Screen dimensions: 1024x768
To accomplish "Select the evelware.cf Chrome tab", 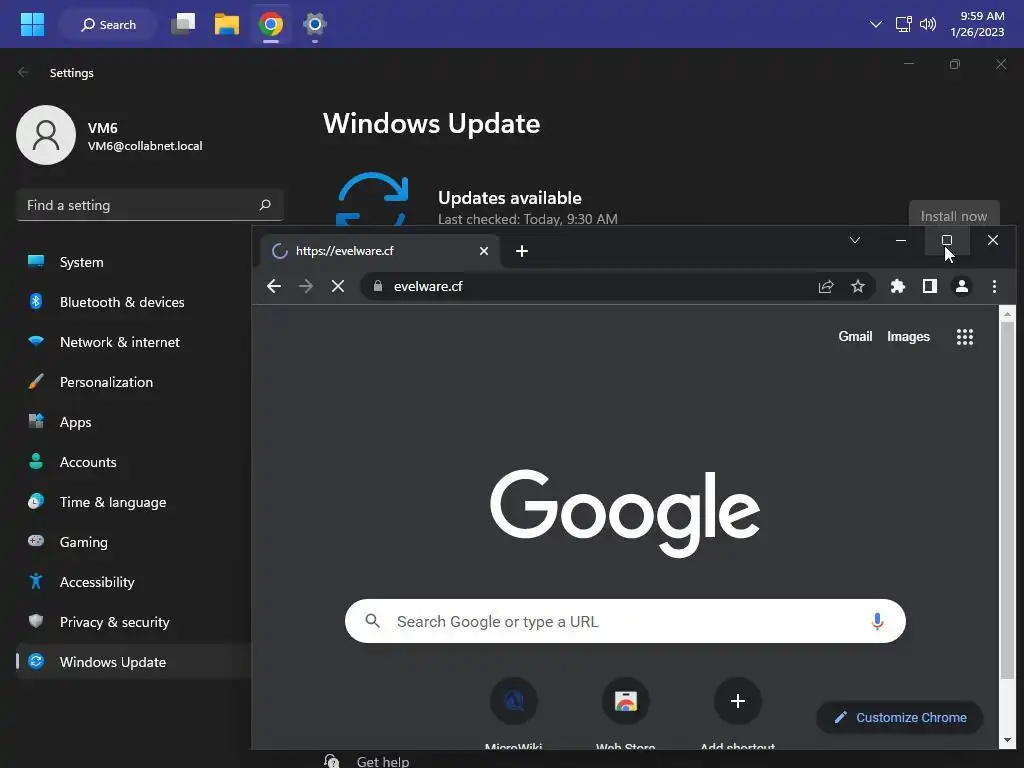I will coord(379,251).
